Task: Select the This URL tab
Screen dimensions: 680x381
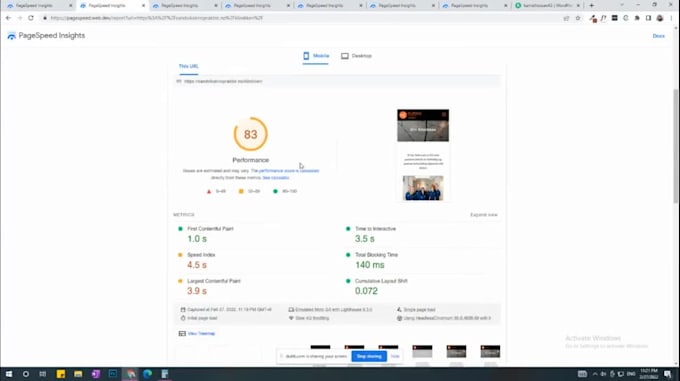Action: (188, 66)
